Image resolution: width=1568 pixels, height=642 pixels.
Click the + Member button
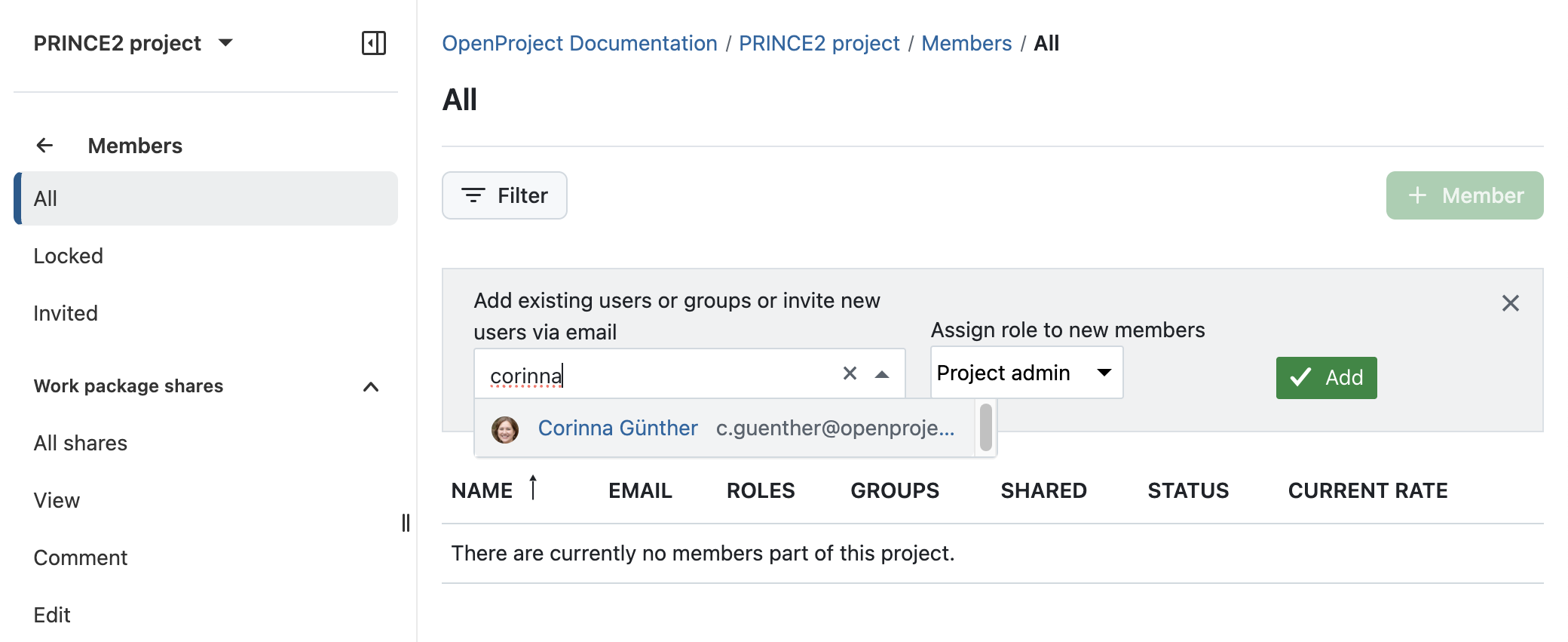tap(1464, 195)
